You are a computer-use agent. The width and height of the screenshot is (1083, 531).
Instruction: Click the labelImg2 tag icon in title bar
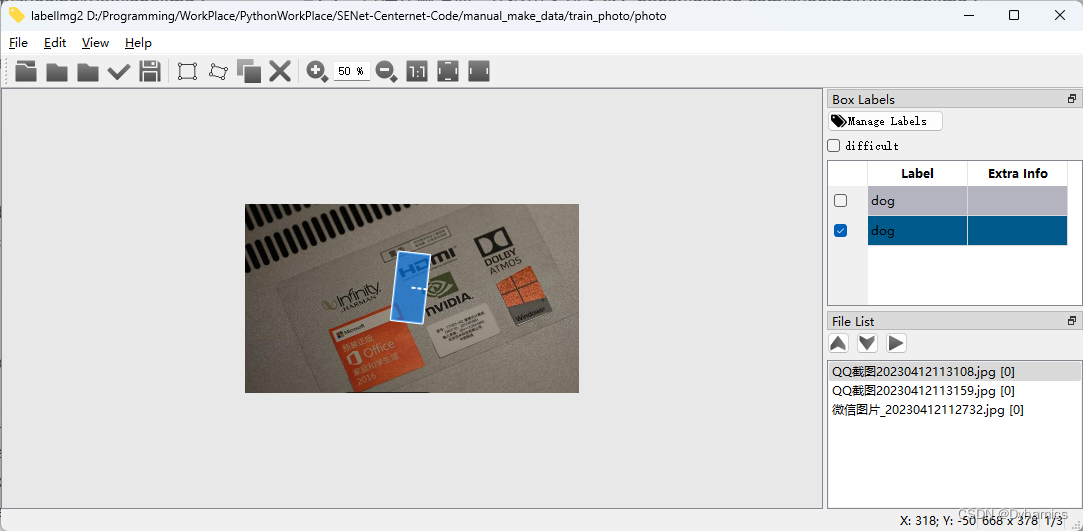point(16,15)
